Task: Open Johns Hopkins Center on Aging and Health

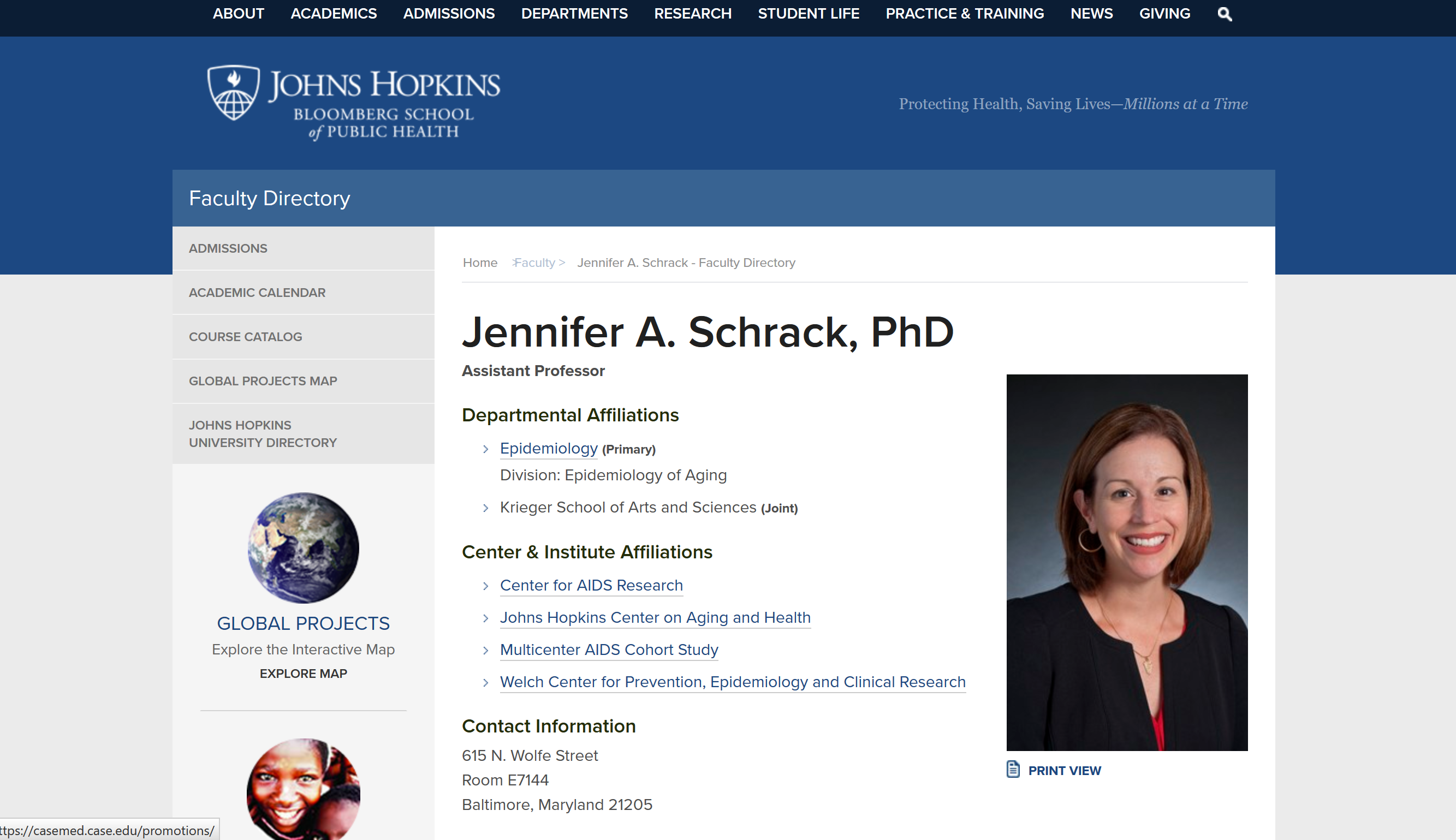Action: coord(655,617)
